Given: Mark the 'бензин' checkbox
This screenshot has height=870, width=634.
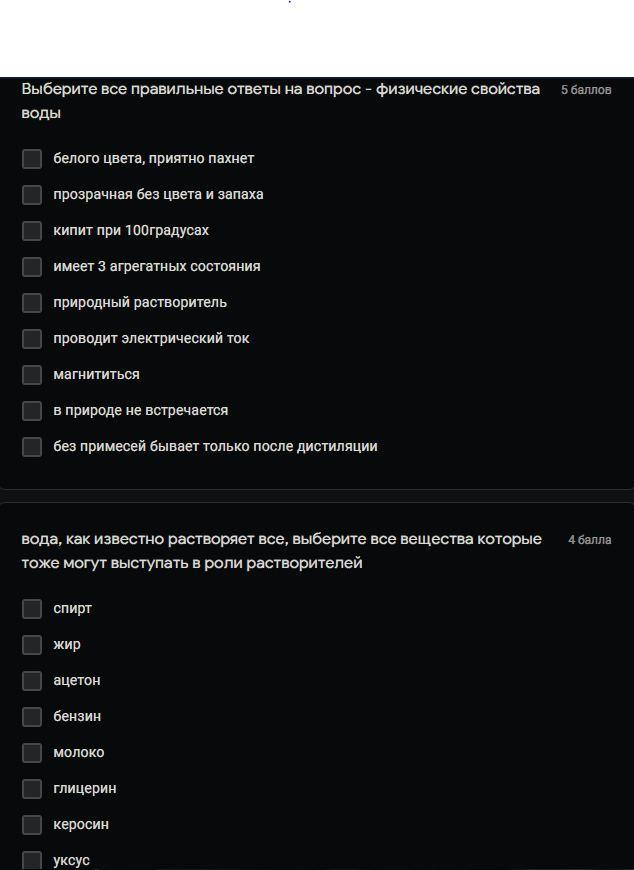Looking at the screenshot, I should [32, 717].
